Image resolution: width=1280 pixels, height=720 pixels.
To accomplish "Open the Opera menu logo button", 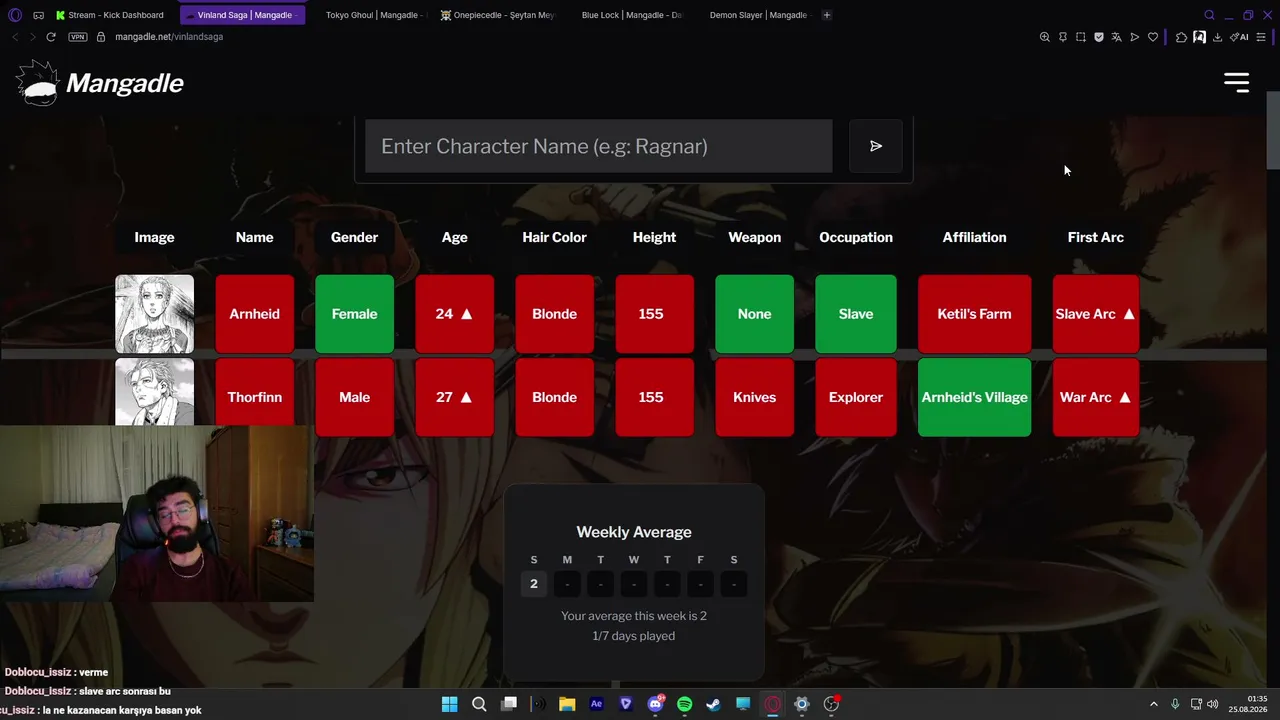I will pos(15,15).
